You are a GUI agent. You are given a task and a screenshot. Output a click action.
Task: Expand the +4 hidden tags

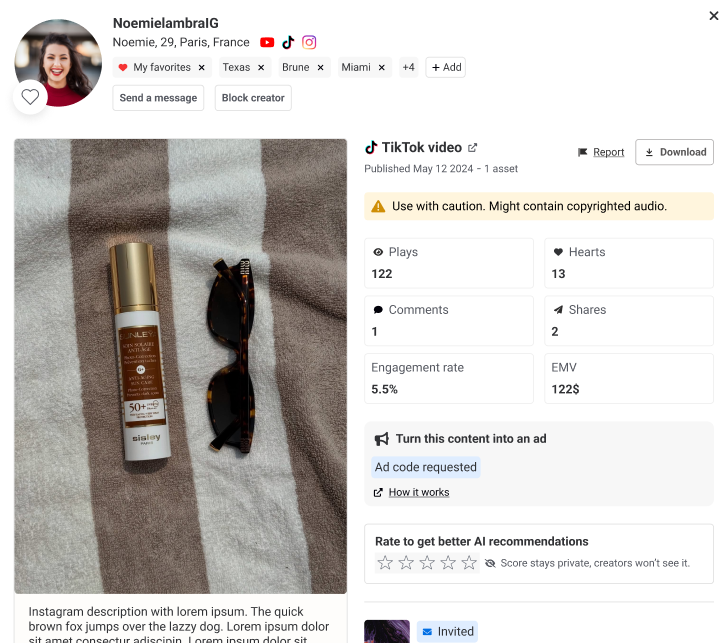point(408,67)
